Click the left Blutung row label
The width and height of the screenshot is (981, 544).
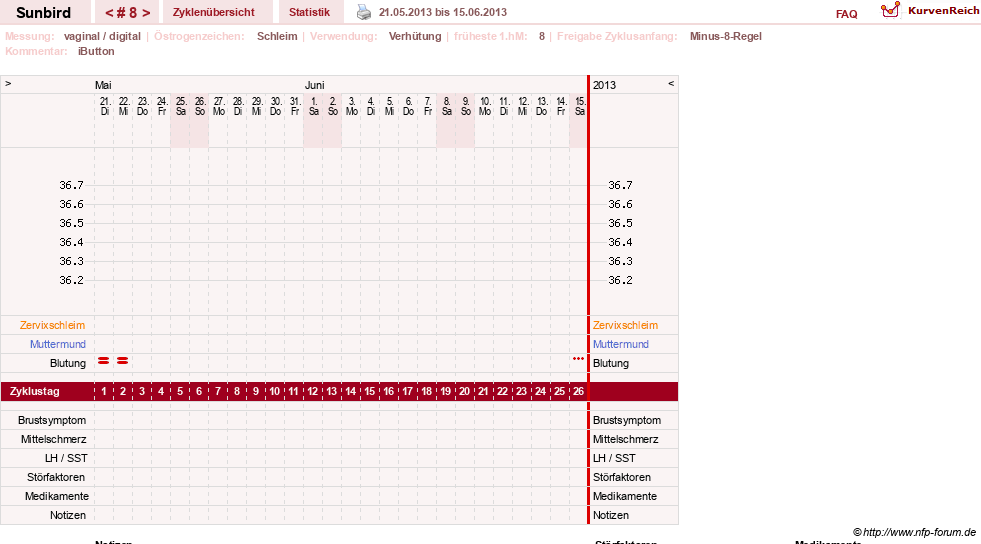(x=68, y=363)
